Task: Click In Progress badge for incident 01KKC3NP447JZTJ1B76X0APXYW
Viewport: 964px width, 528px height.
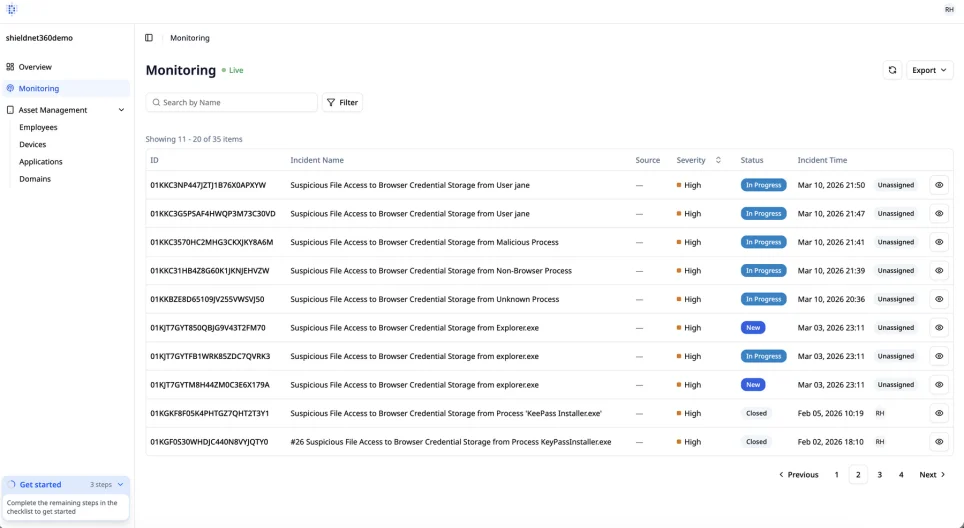Action: click(x=763, y=185)
